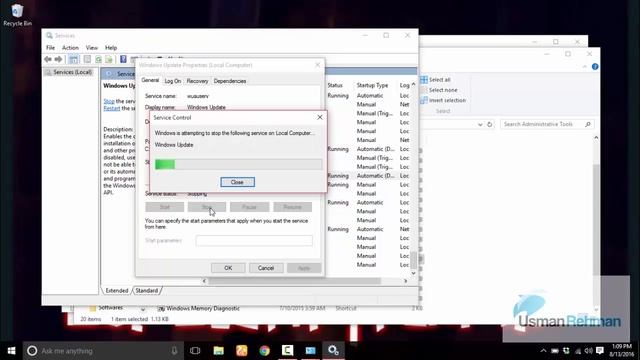Click Cancel in Windows Update Properties
This screenshot has height=360, width=640.
point(266,268)
